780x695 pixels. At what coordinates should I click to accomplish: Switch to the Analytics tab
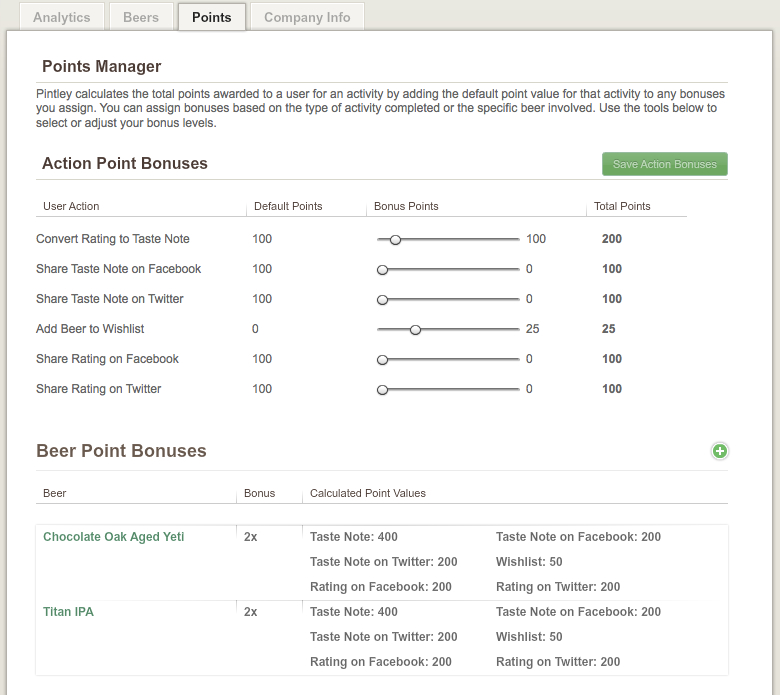[x=62, y=17]
